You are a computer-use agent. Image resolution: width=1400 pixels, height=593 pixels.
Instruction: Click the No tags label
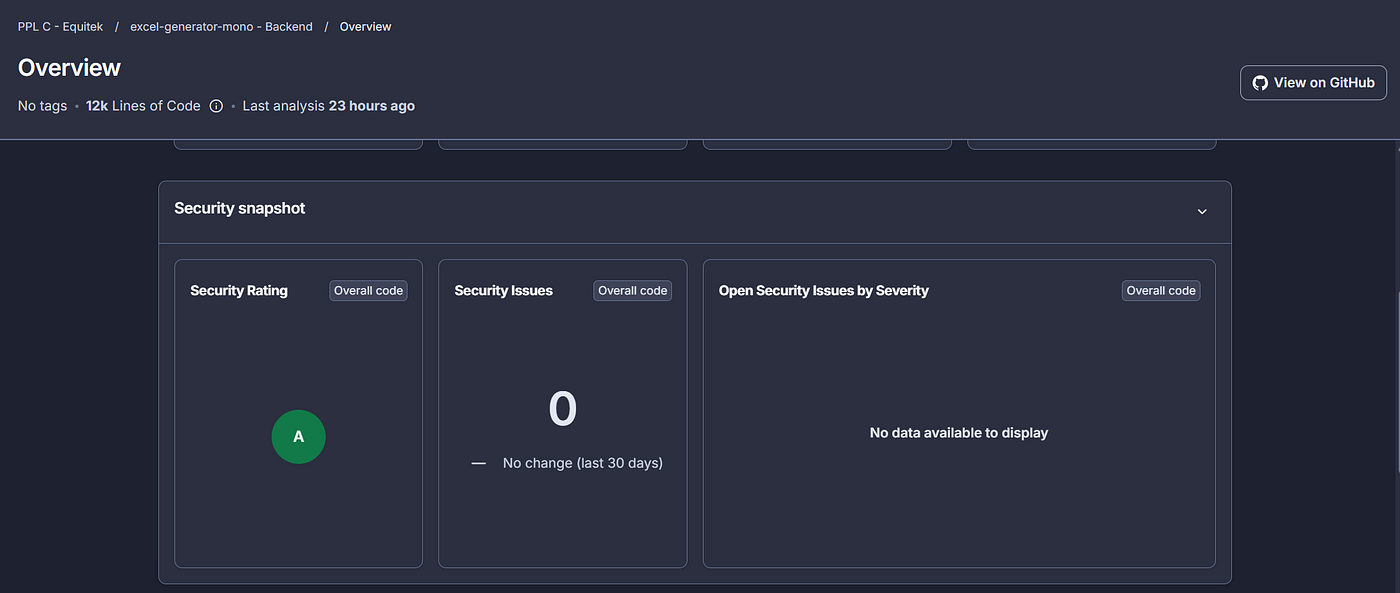coord(42,106)
